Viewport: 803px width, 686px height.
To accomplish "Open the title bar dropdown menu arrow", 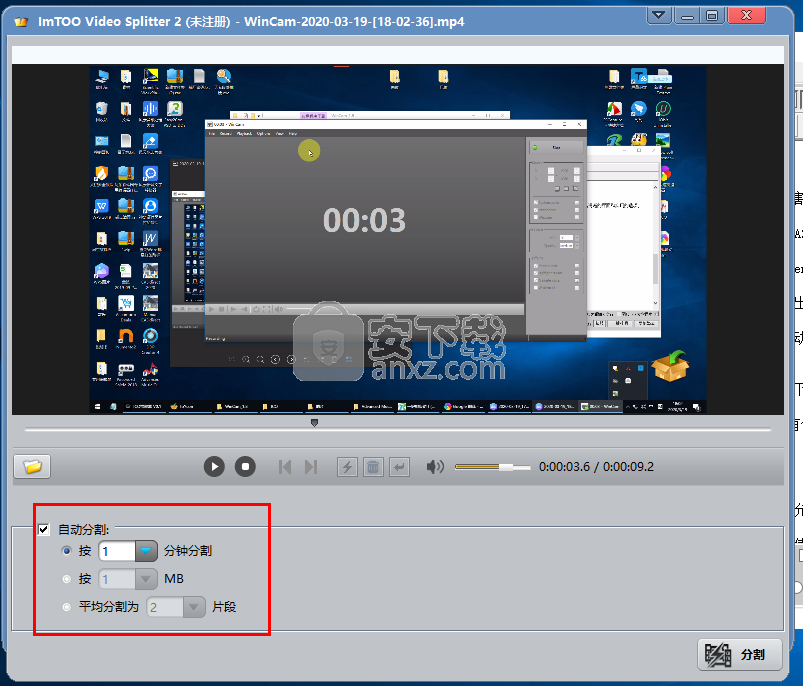I will (659, 15).
